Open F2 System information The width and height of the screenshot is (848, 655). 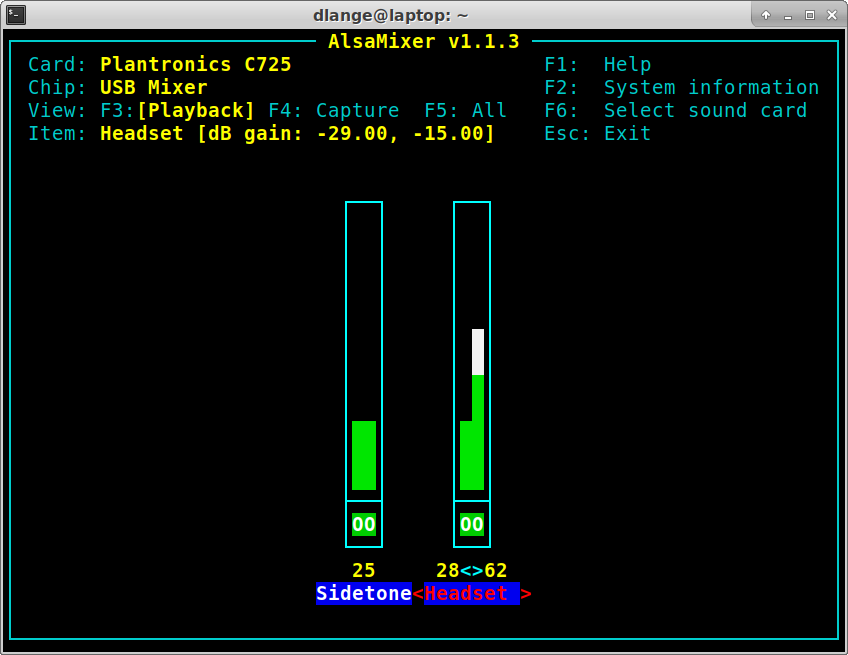(681, 88)
